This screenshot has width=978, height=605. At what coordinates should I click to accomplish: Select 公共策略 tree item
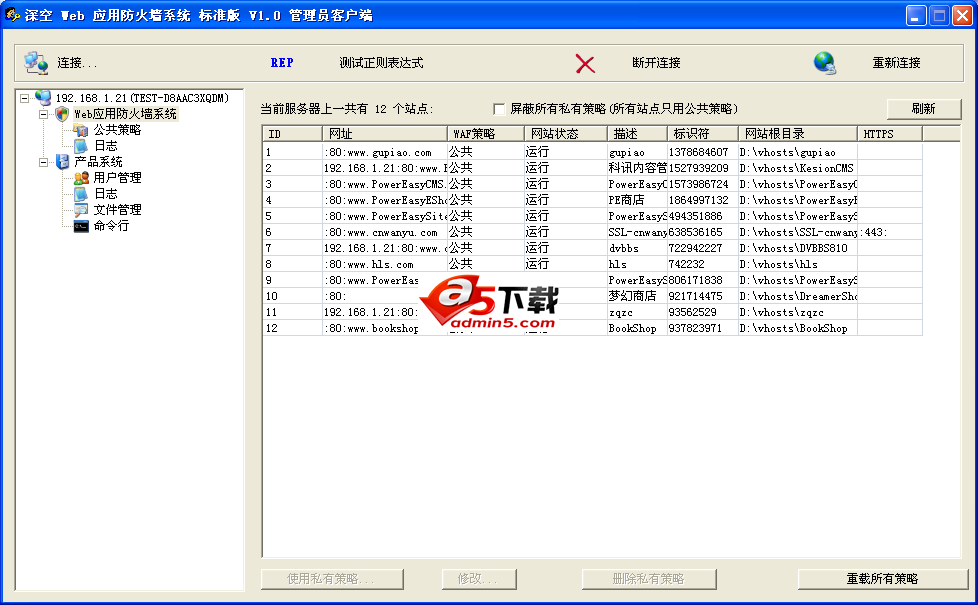click(117, 130)
